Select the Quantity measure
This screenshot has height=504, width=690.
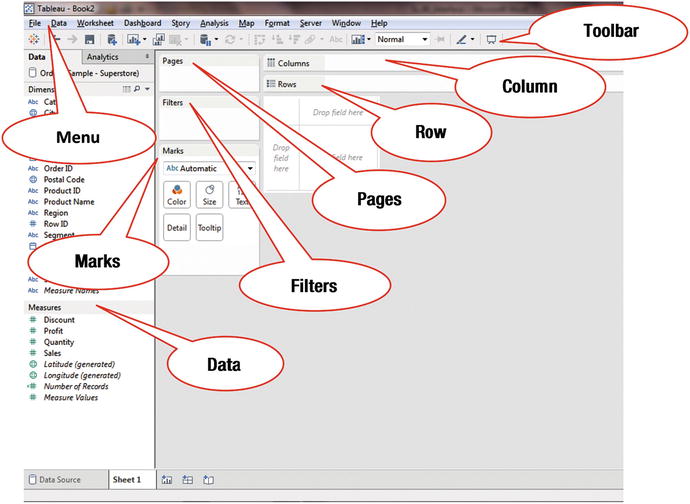point(59,342)
